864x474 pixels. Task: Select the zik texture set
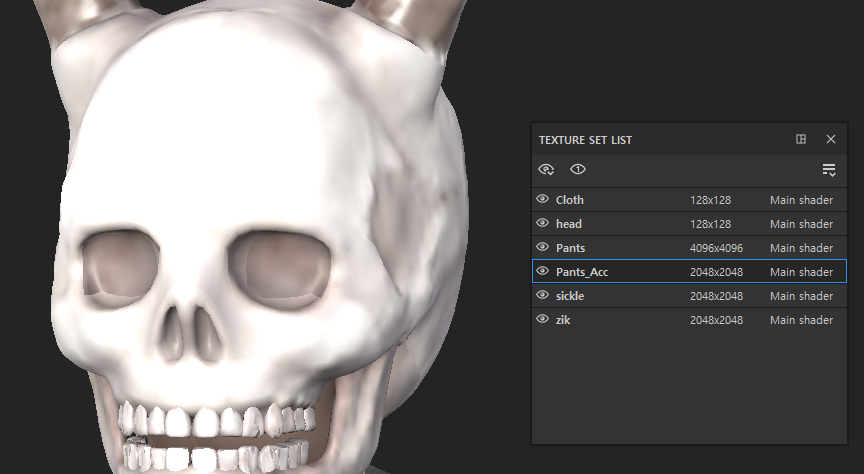[563, 320]
